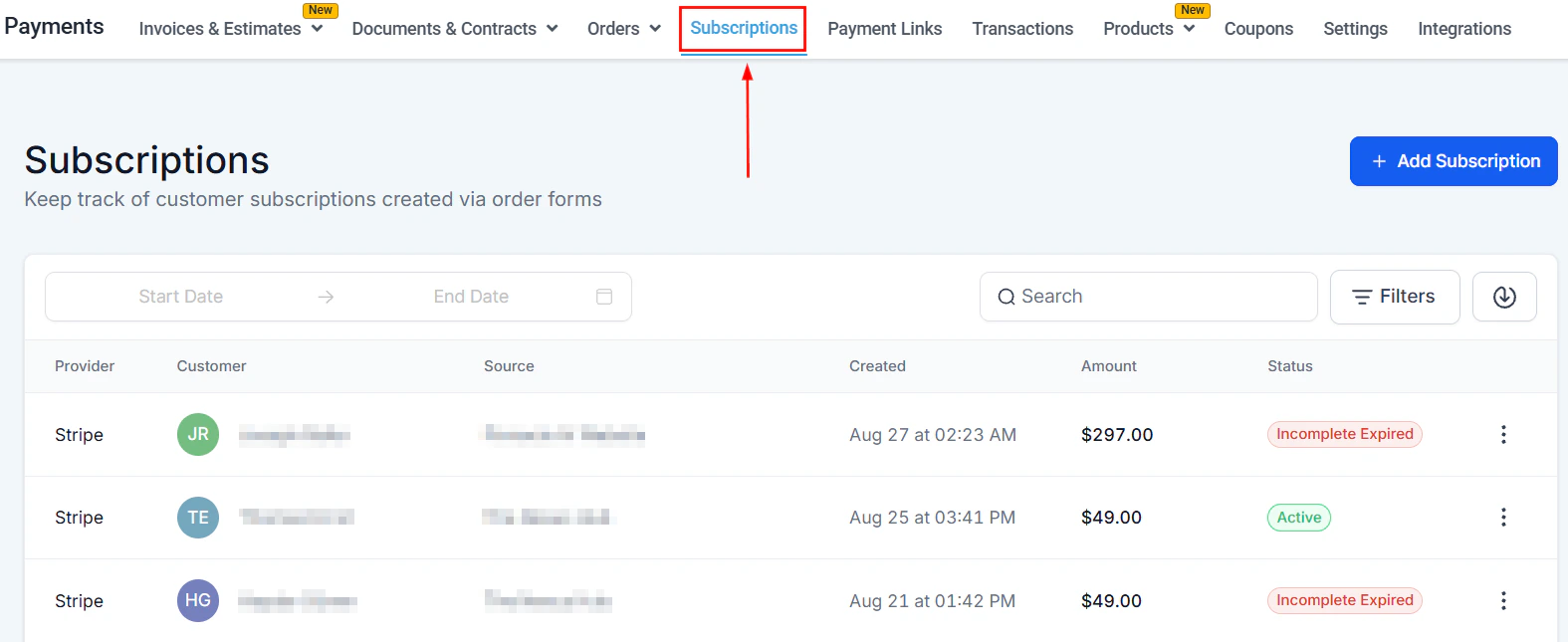Open the search icon in the Search field

point(1007,296)
